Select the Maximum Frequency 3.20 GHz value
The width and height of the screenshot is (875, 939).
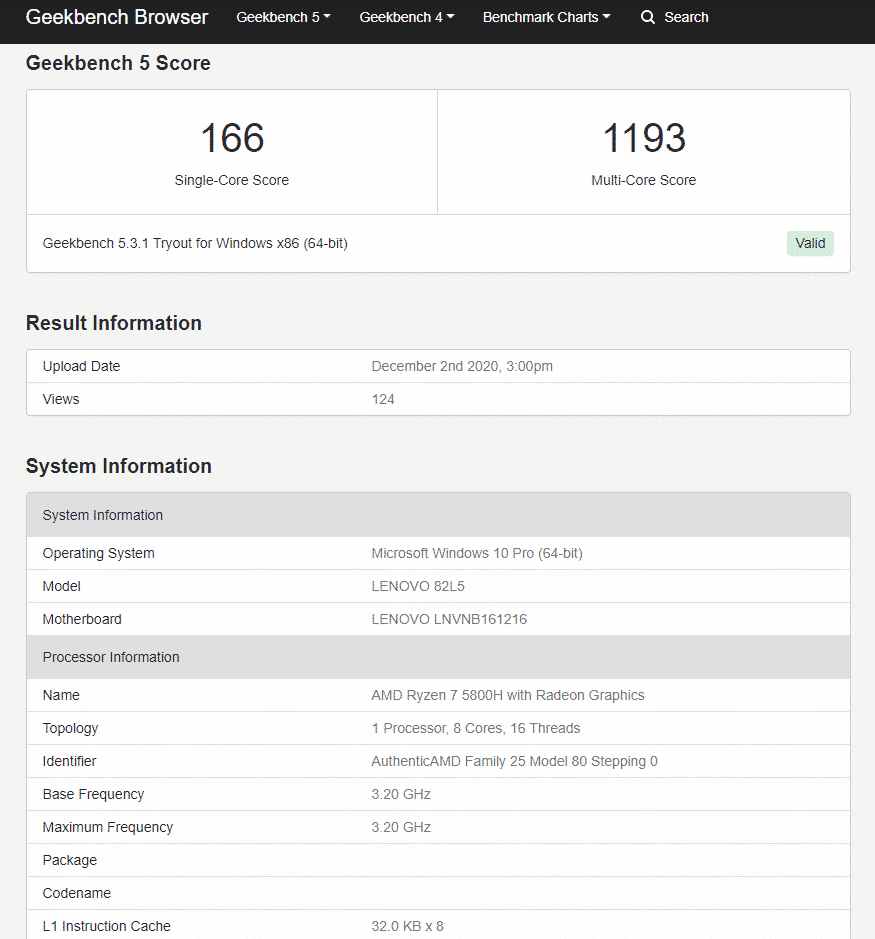point(401,826)
